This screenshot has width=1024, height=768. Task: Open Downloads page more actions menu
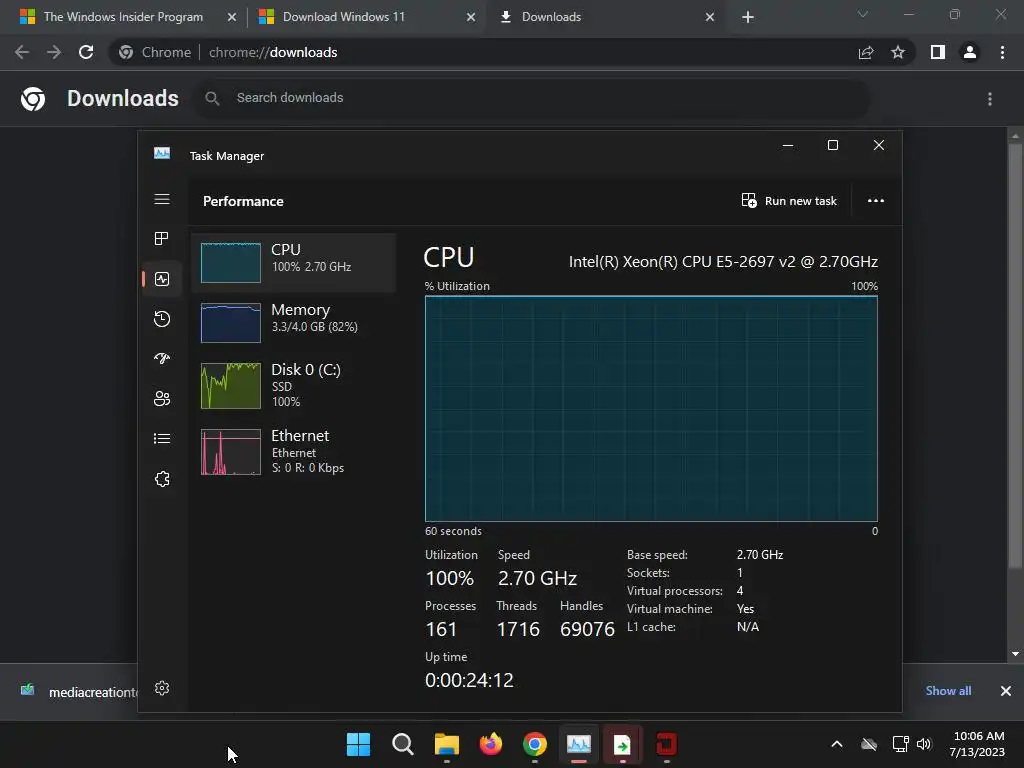click(x=990, y=99)
